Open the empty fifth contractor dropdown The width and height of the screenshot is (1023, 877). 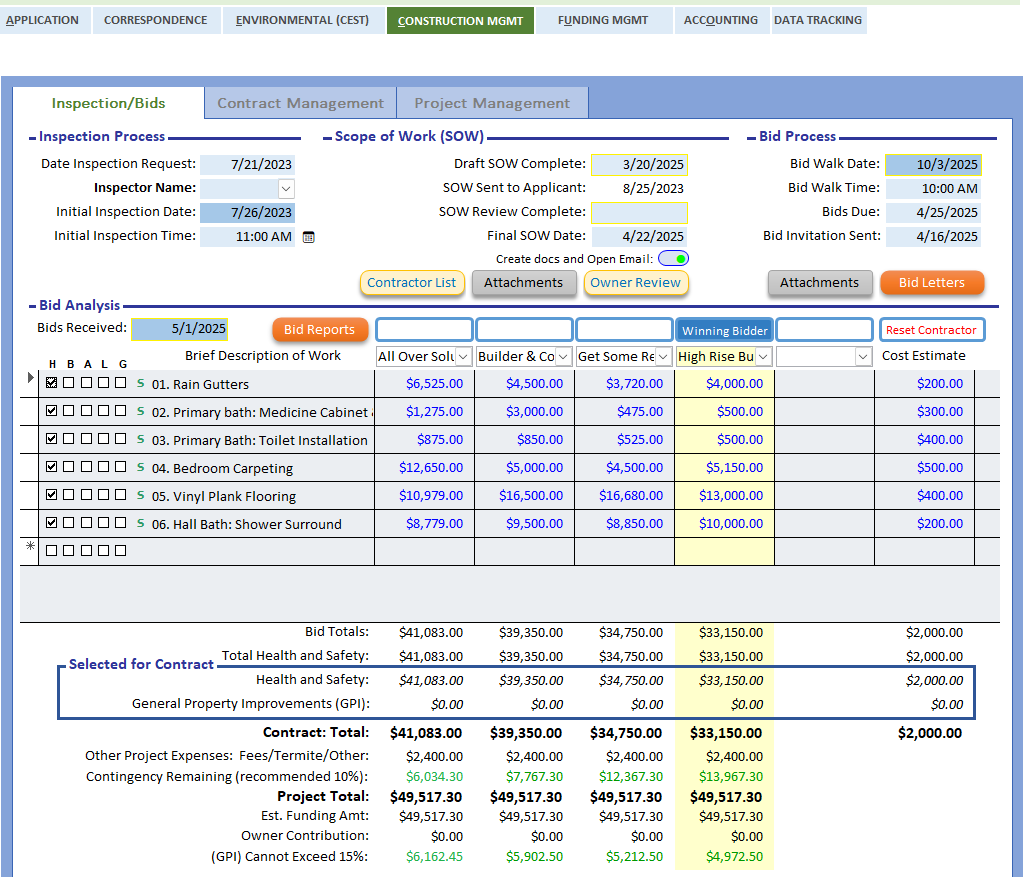click(863, 356)
